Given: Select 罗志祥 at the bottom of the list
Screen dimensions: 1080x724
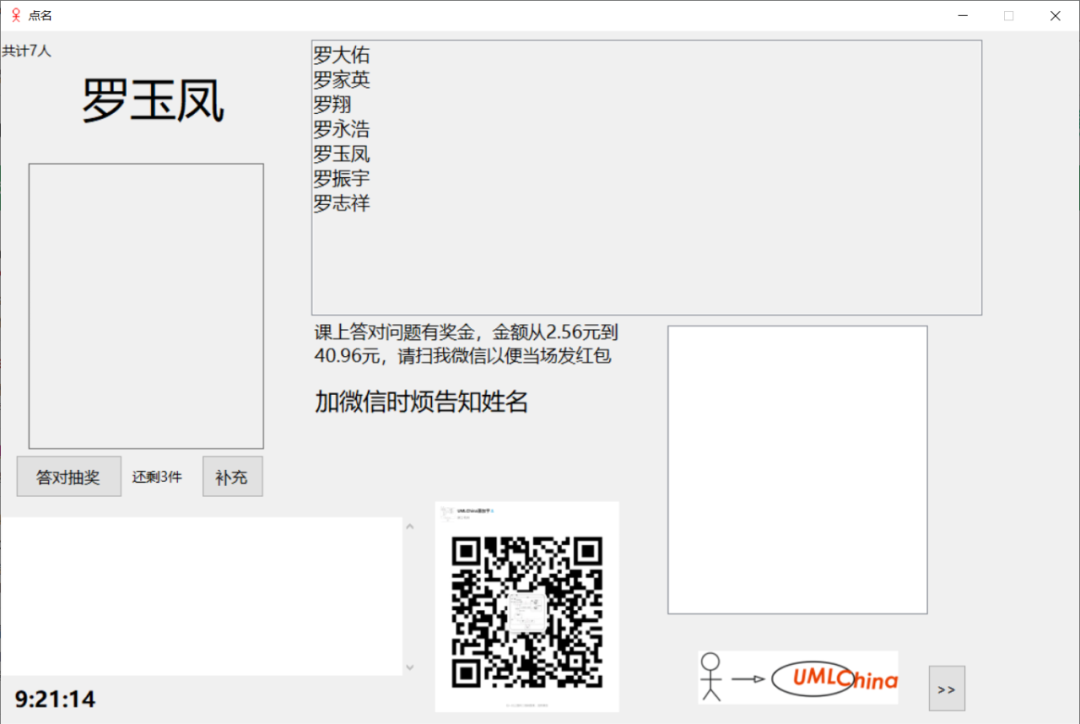Looking at the screenshot, I should coord(341,203).
